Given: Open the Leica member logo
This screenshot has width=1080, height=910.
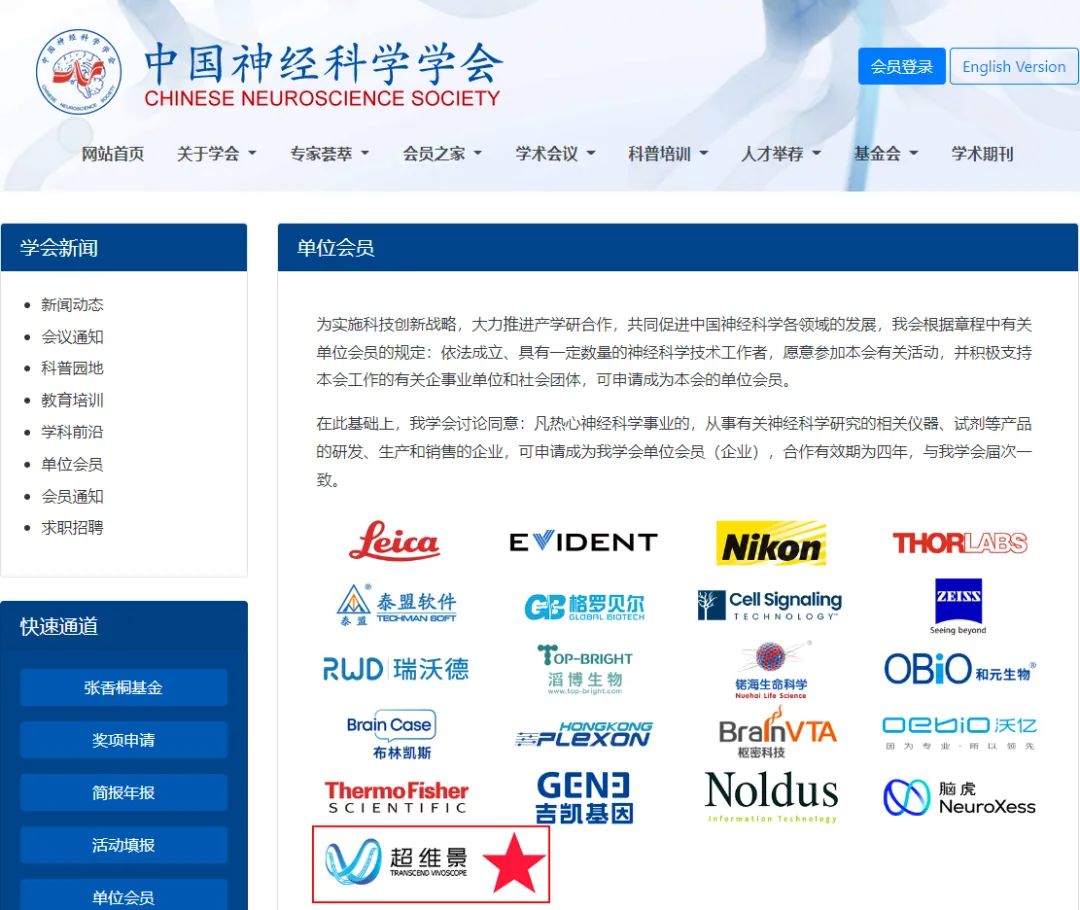Looking at the screenshot, I should [x=394, y=541].
